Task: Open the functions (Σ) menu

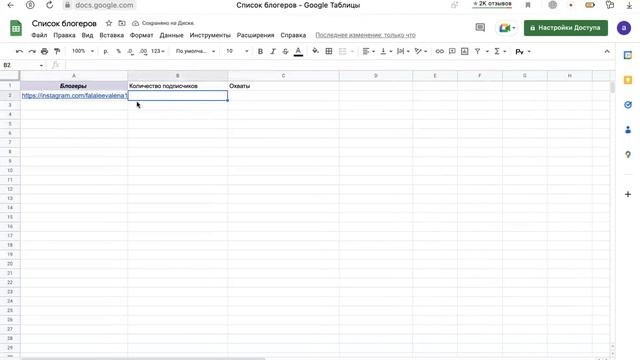Action: click(x=500, y=51)
